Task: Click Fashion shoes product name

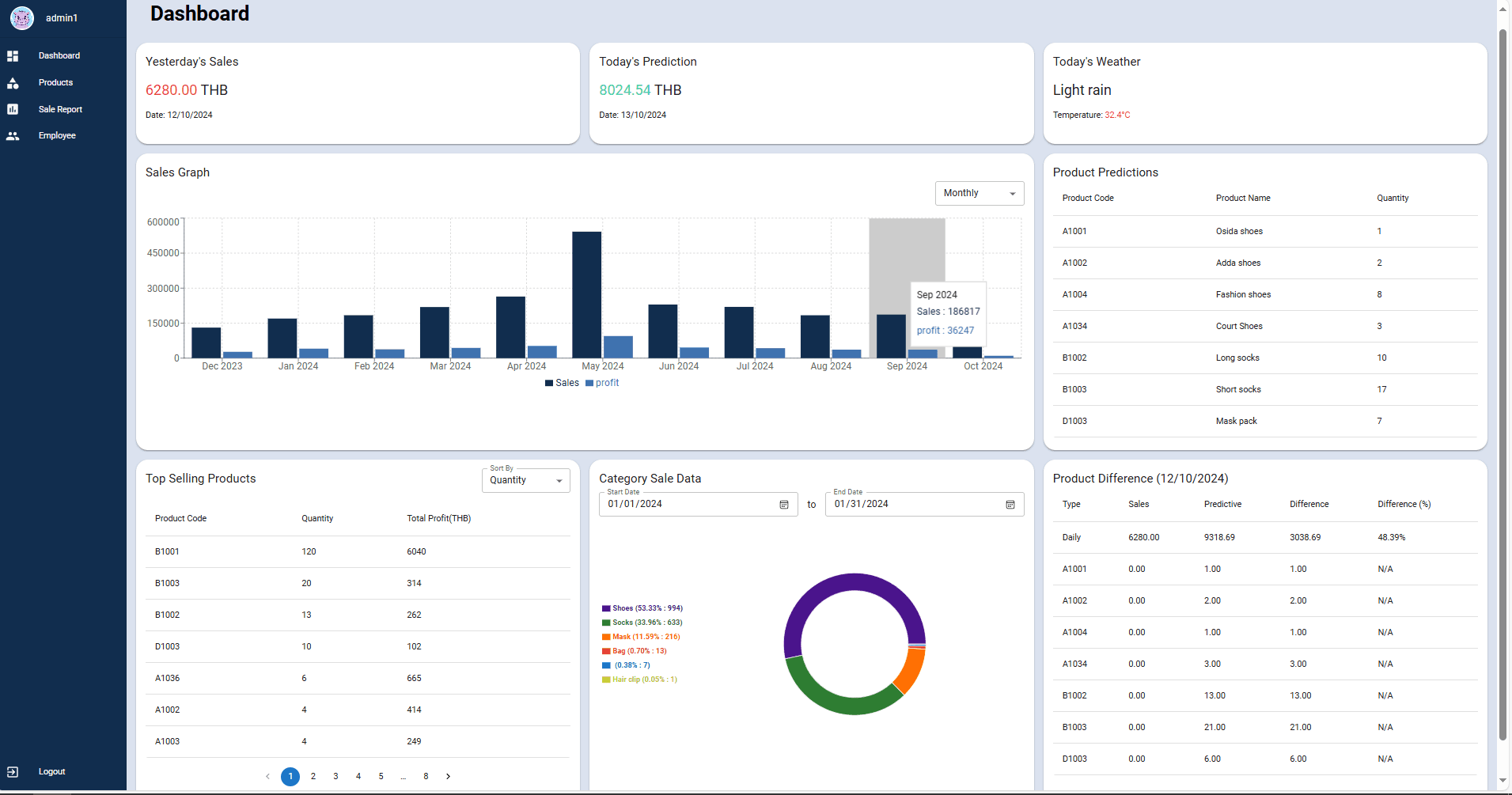Action: coord(1243,295)
